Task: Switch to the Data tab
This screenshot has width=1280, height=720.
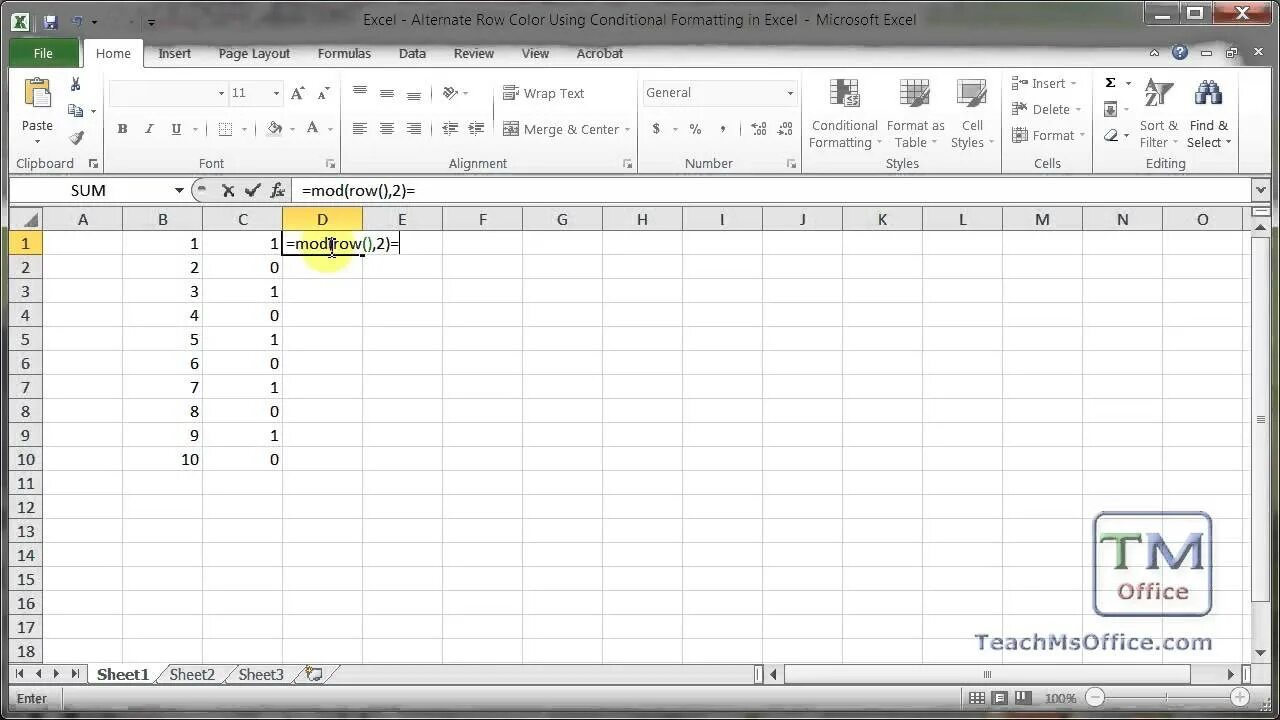Action: pos(412,53)
